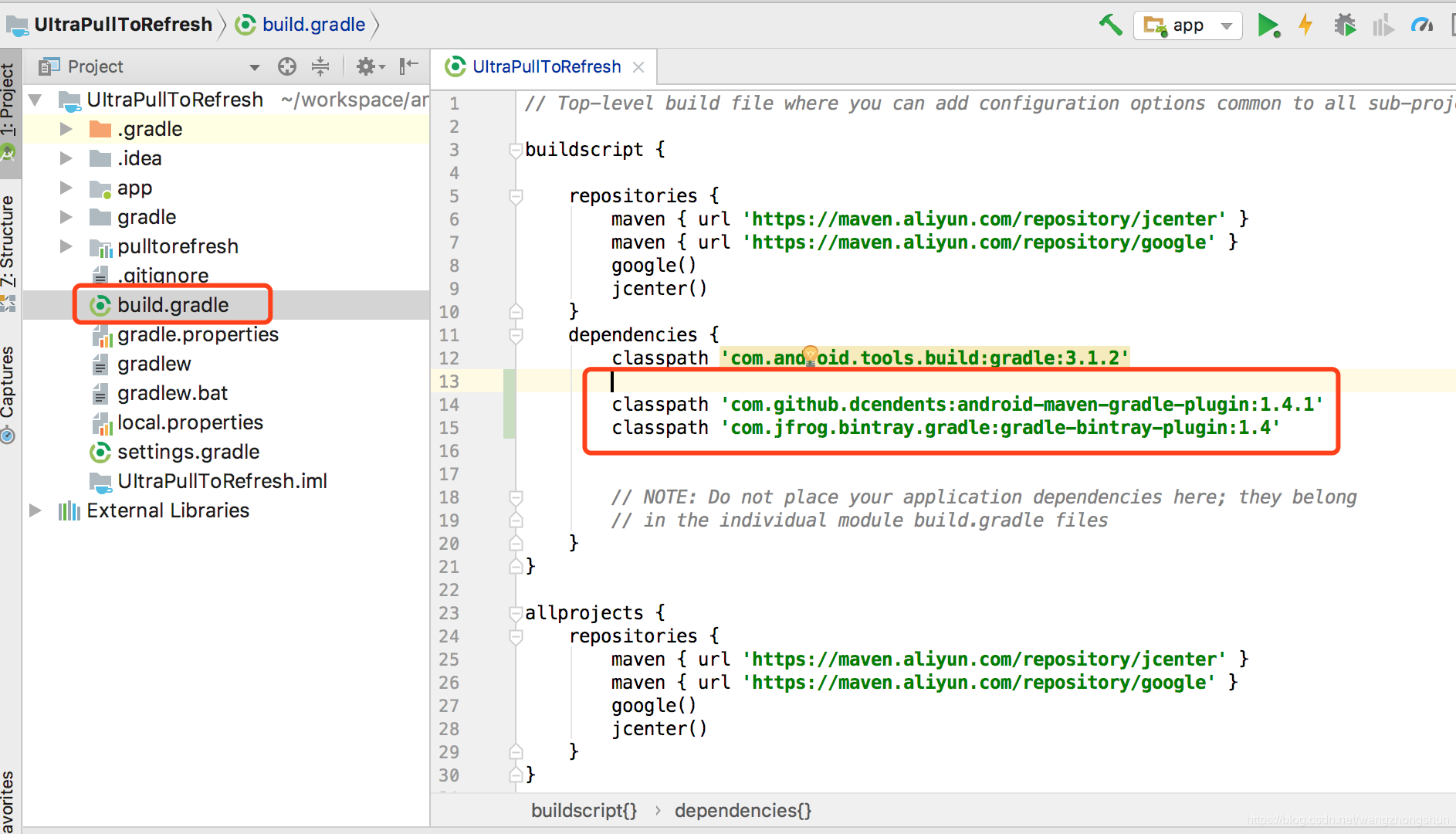Screen dimensions: 1456x834
Task: Click the jcenter aliyun URL on line 6
Action: tap(984, 219)
